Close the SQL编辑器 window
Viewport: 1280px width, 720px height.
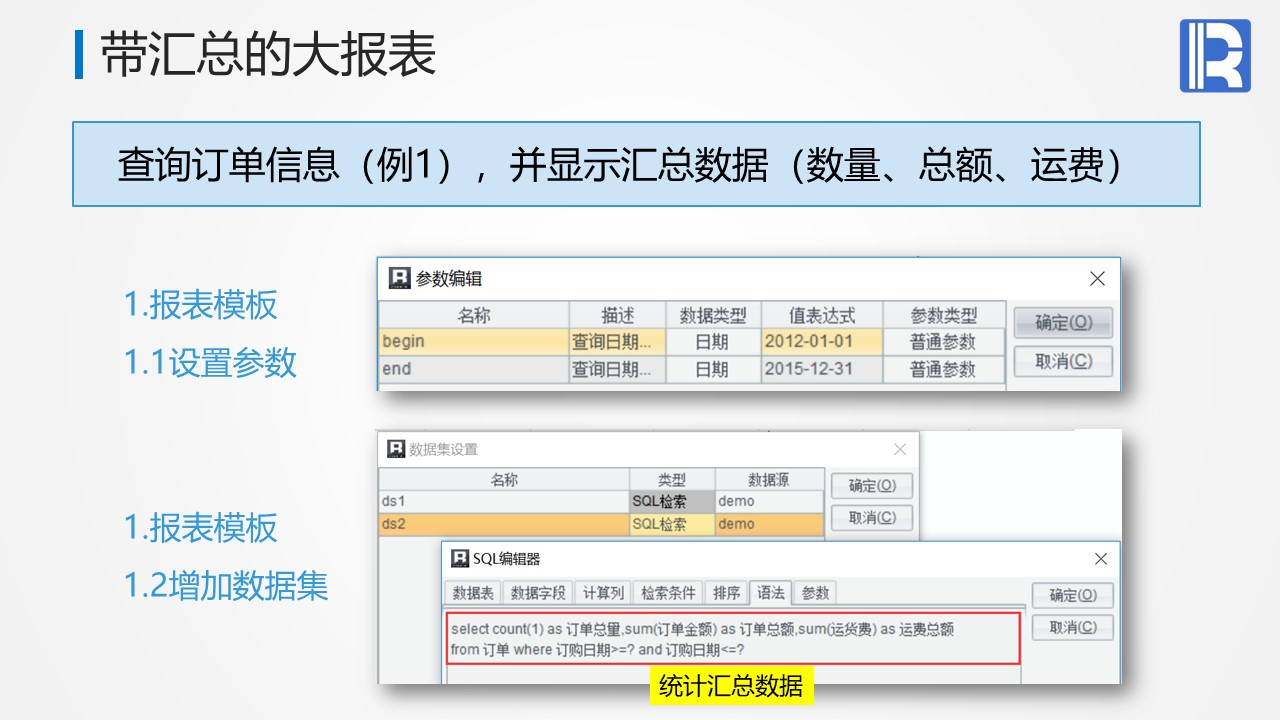click(x=1101, y=559)
